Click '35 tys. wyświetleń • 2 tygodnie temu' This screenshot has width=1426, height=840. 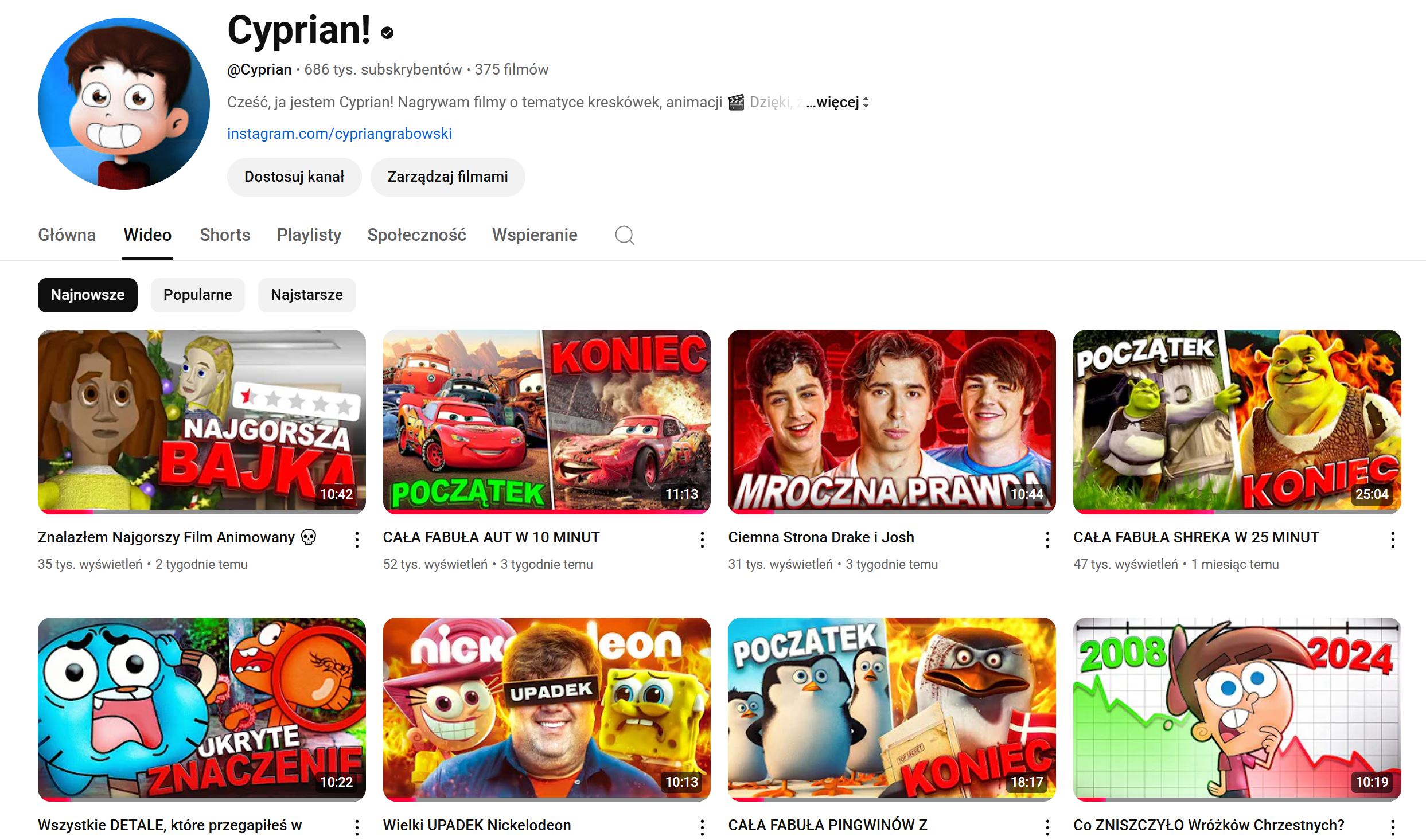(143, 564)
